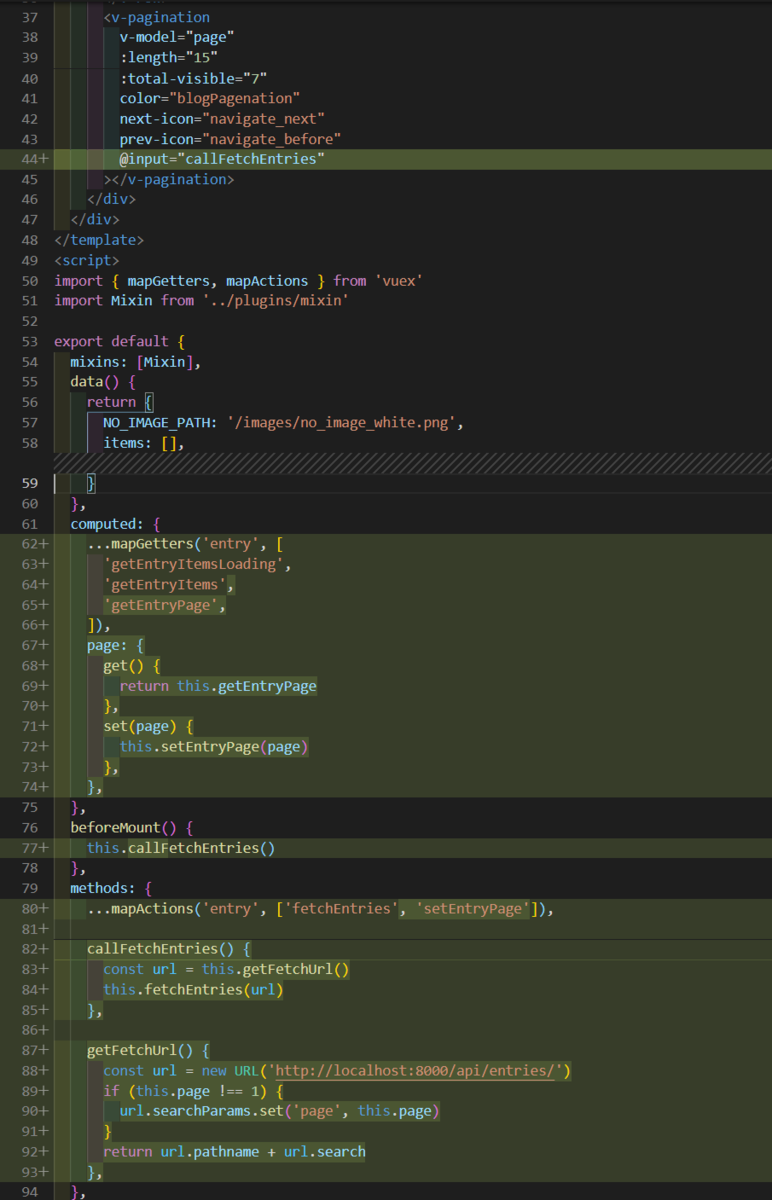Click the 'computed: {' key
The width and height of the screenshot is (772, 1200).
[x=116, y=524]
